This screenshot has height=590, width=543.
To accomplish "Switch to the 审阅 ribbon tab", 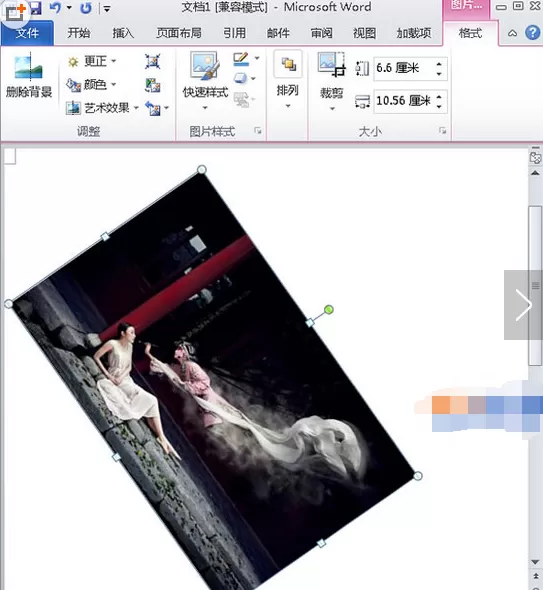I will 321,33.
